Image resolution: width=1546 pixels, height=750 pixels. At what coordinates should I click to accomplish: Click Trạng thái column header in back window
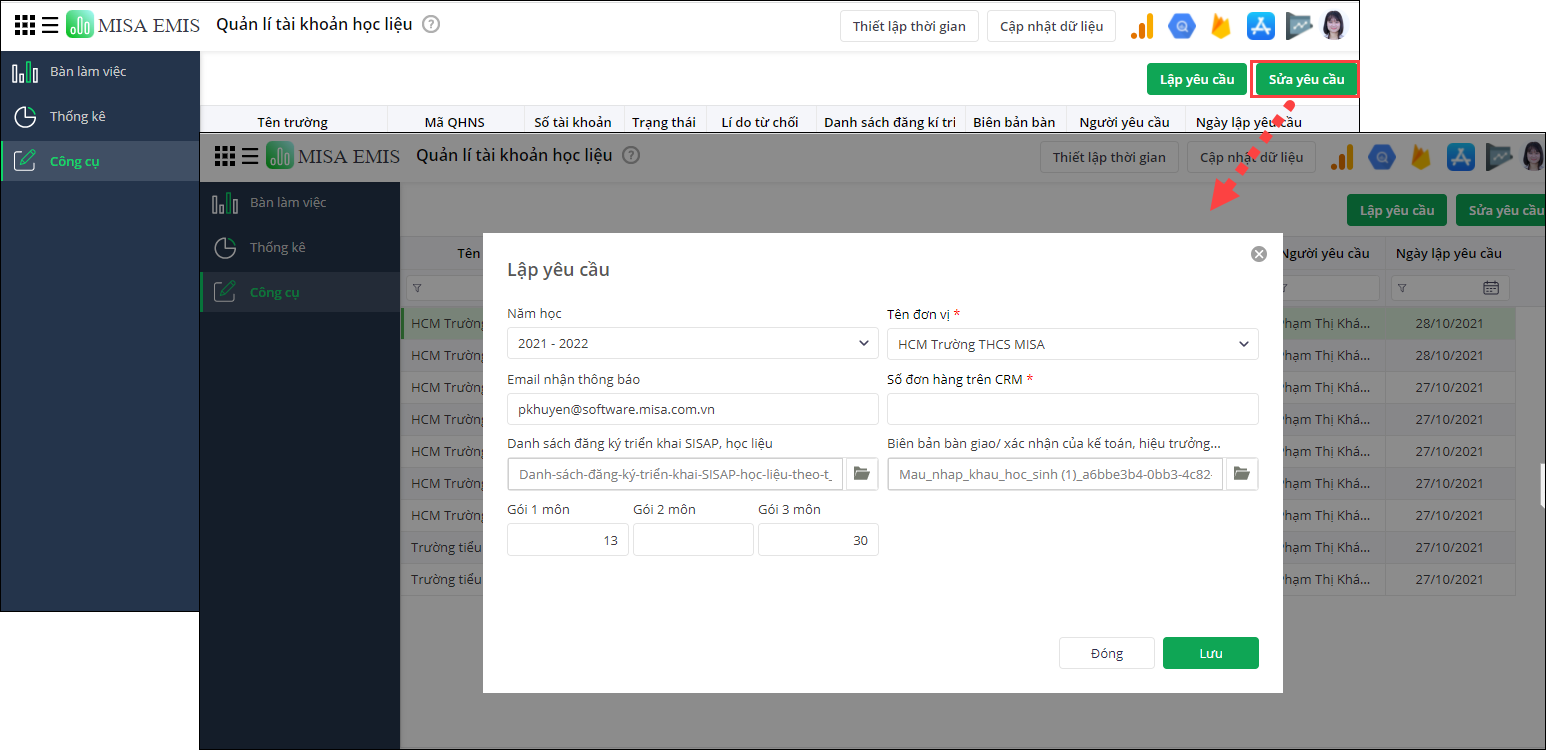(x=664, y=122)
